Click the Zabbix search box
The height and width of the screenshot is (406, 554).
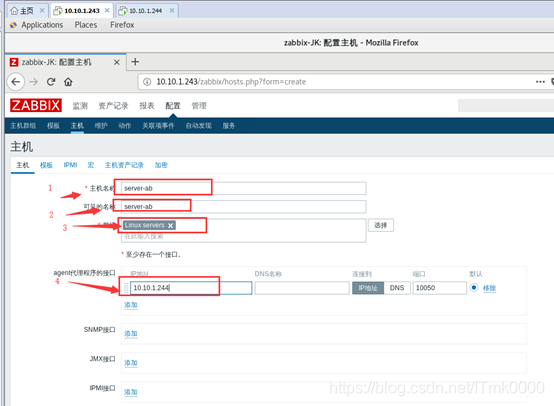(x=506, y=106)
